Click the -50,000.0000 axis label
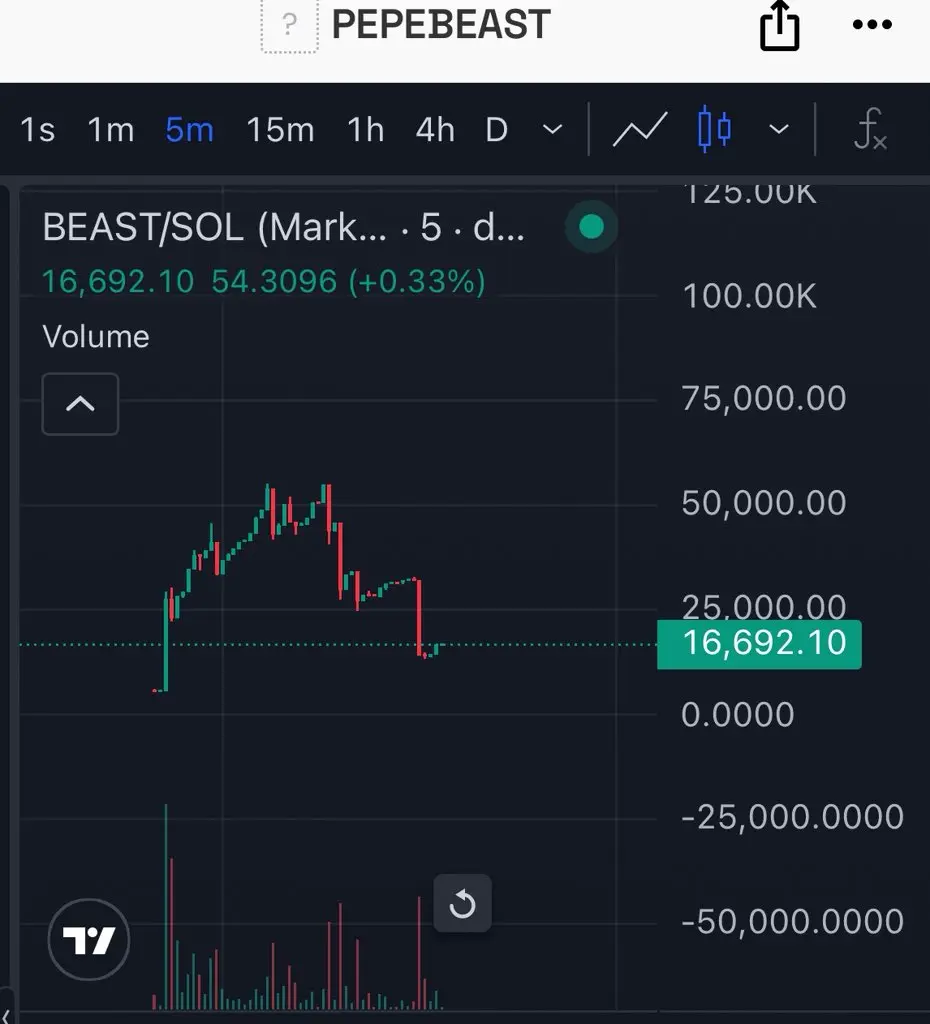Image resolution: width=930 pixels, height=1024 pixels. click(x=792, y=921)
